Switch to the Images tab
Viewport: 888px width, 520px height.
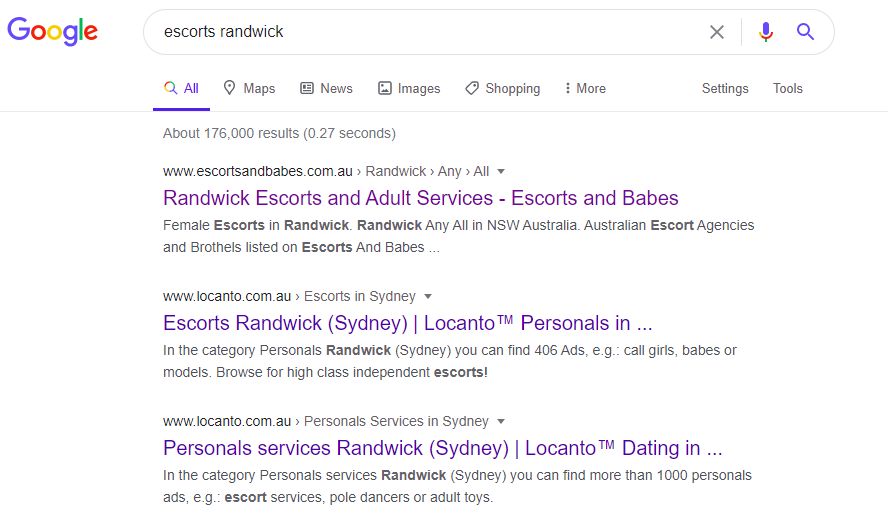[x=409, y=88]
